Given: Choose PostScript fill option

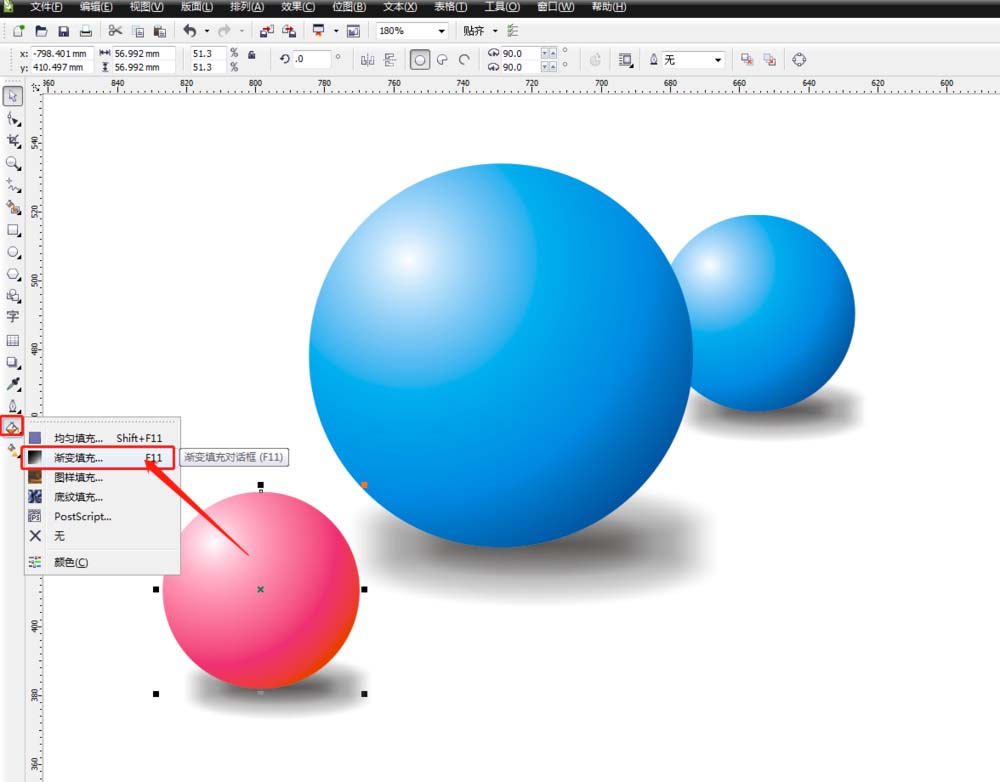Looking at the screenshot, I should [x=102, y=517].
